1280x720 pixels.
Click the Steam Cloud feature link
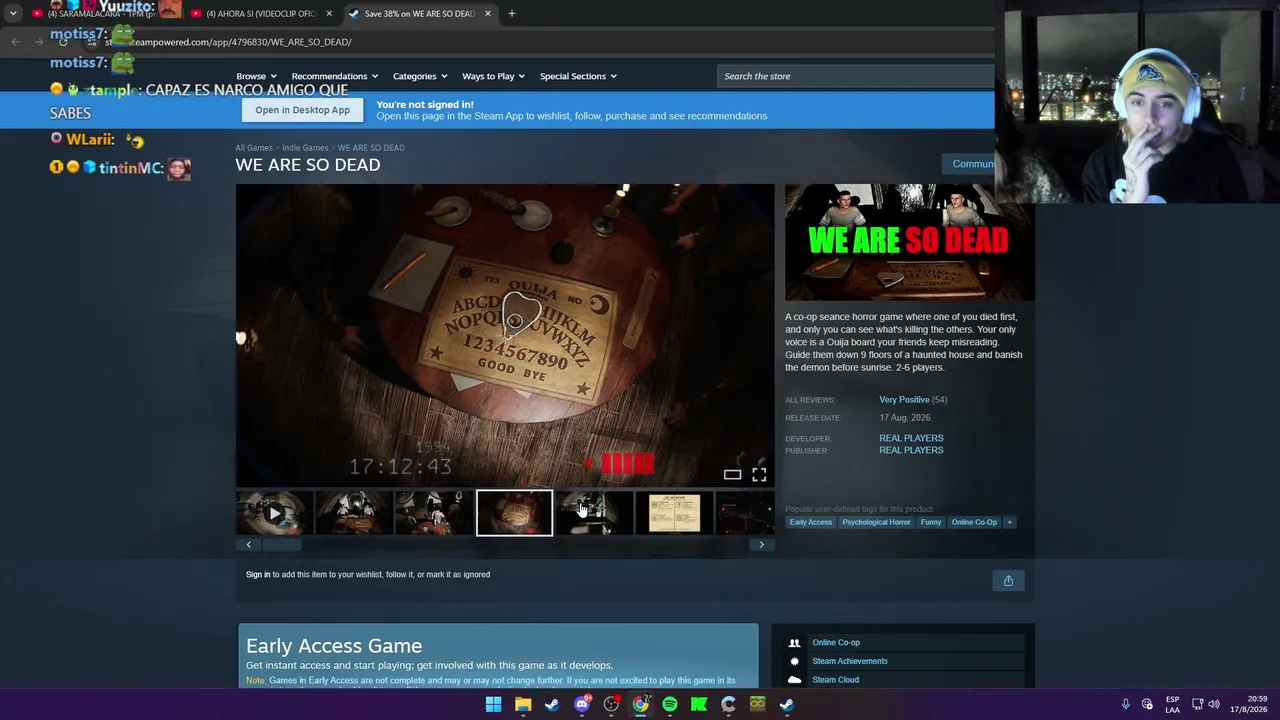click(835, 680)
